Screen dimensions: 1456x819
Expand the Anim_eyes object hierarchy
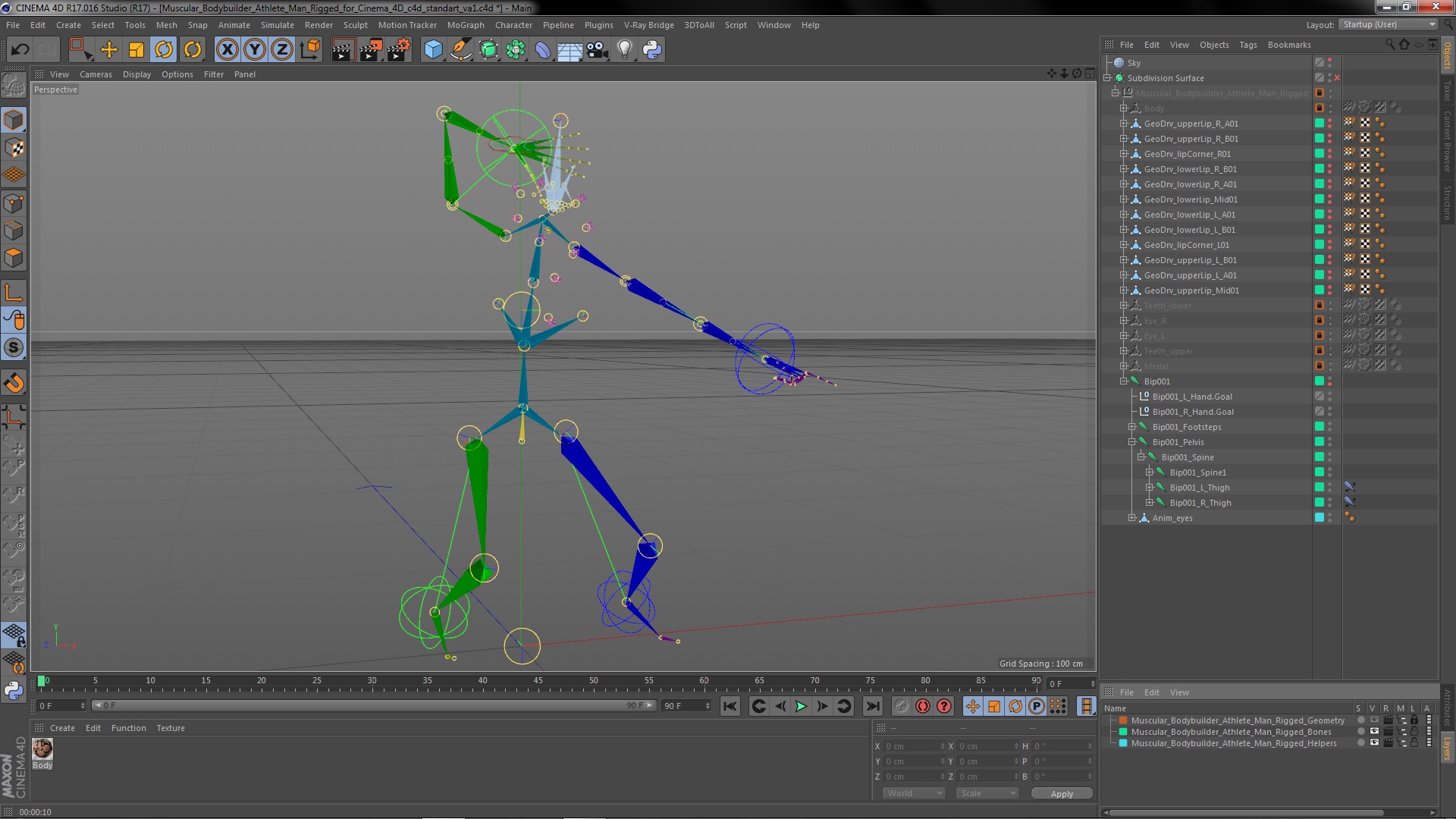(1132, 518)
